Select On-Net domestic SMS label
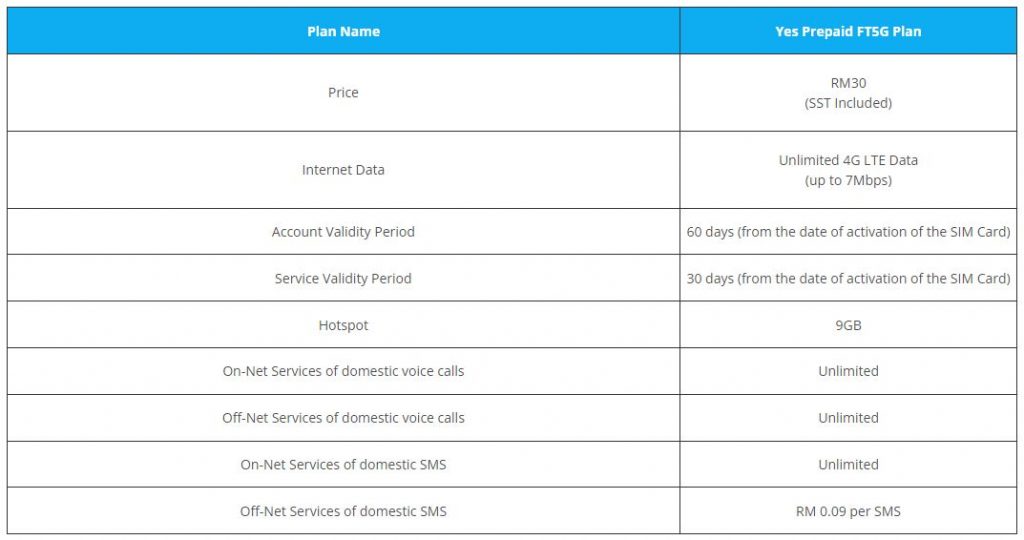This screenshot has width=1024, height=540. 343,465
